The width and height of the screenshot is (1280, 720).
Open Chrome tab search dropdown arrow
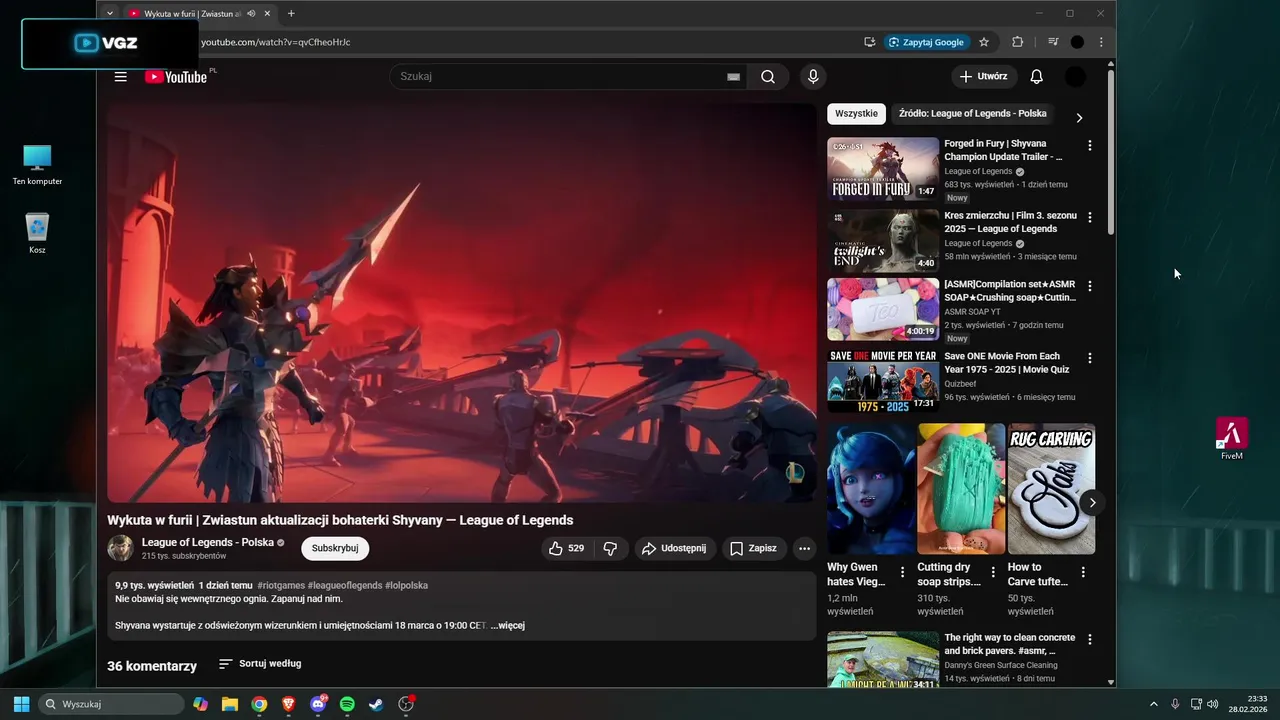(x=110, y=14)
